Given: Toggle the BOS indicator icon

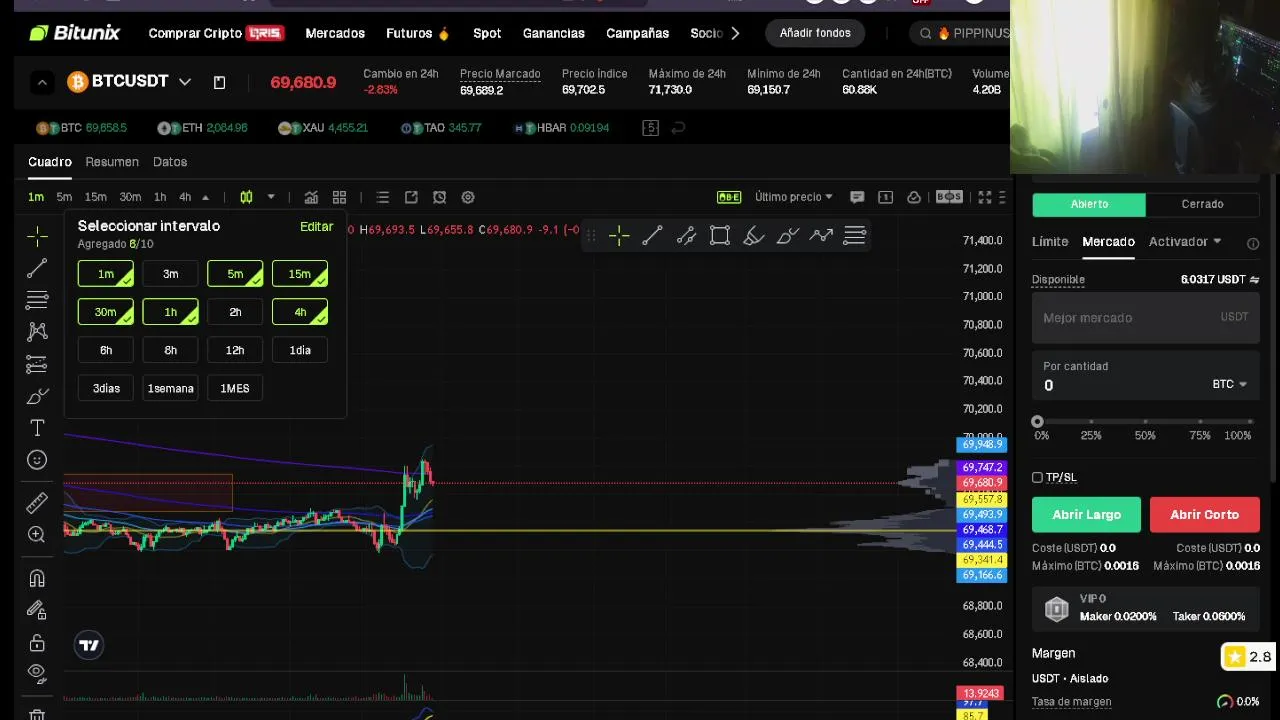Looking at the screenshot, I should pyautogui.click(x=949, y=197).
